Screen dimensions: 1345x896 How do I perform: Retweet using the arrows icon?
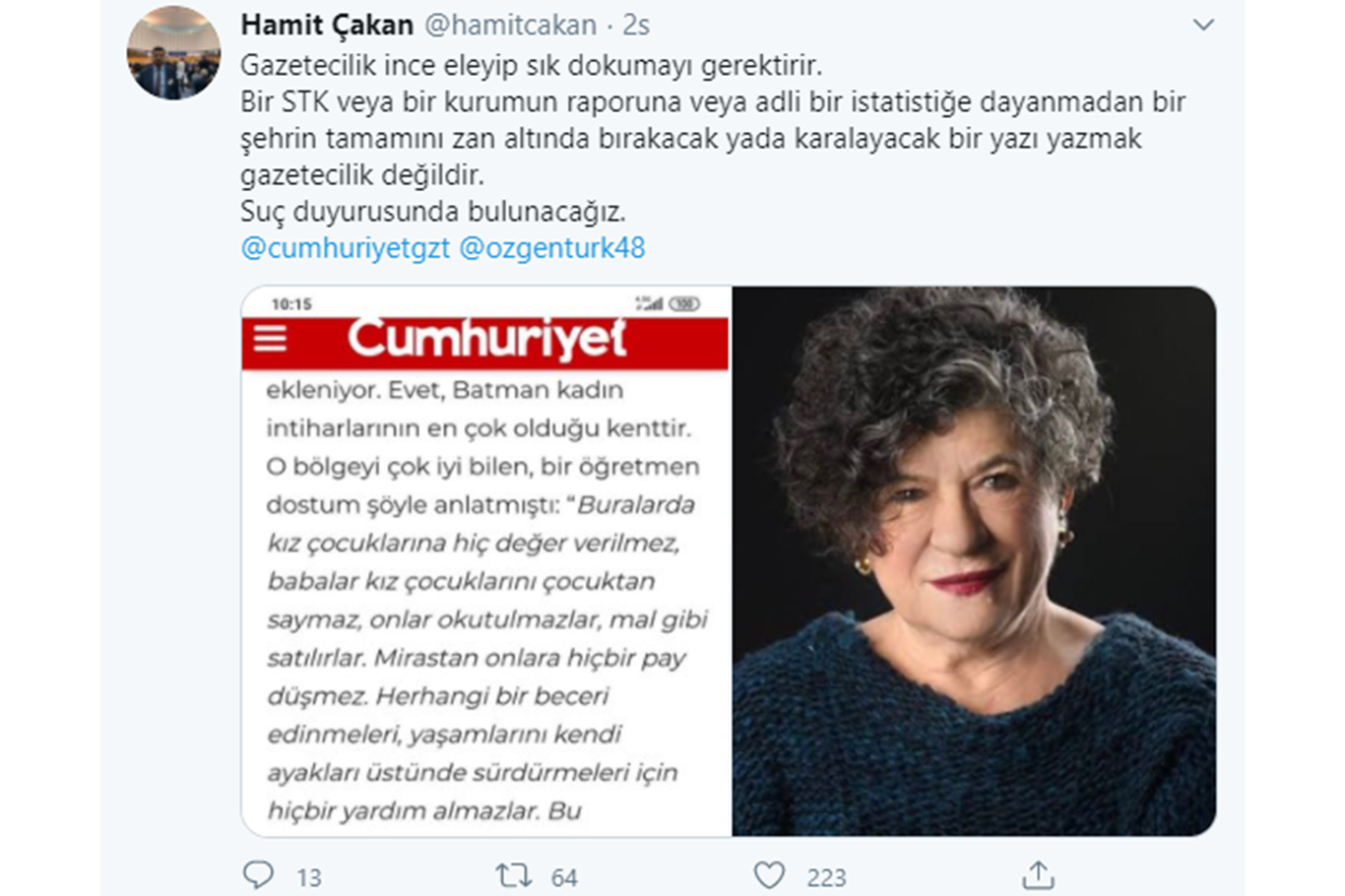coord(513,874)
